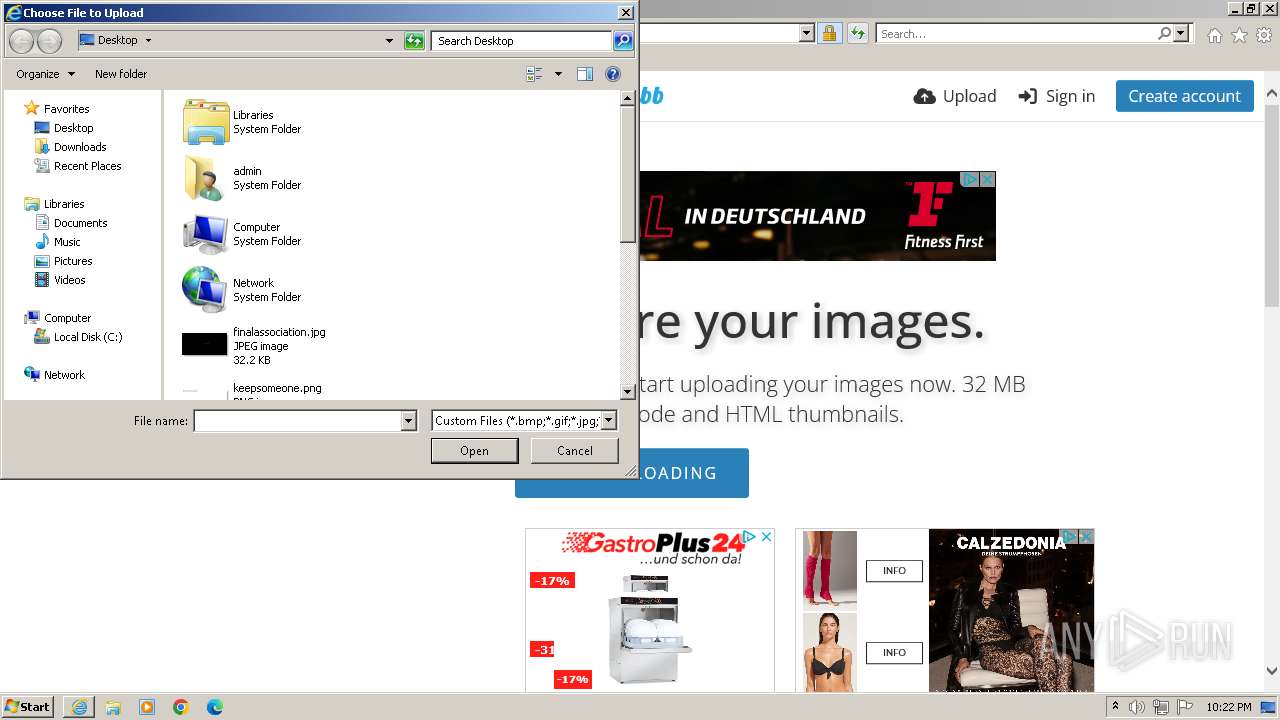The image size is (1280, 720).
Task: Select keepsomeone.png file name
Action: (277, 388)
